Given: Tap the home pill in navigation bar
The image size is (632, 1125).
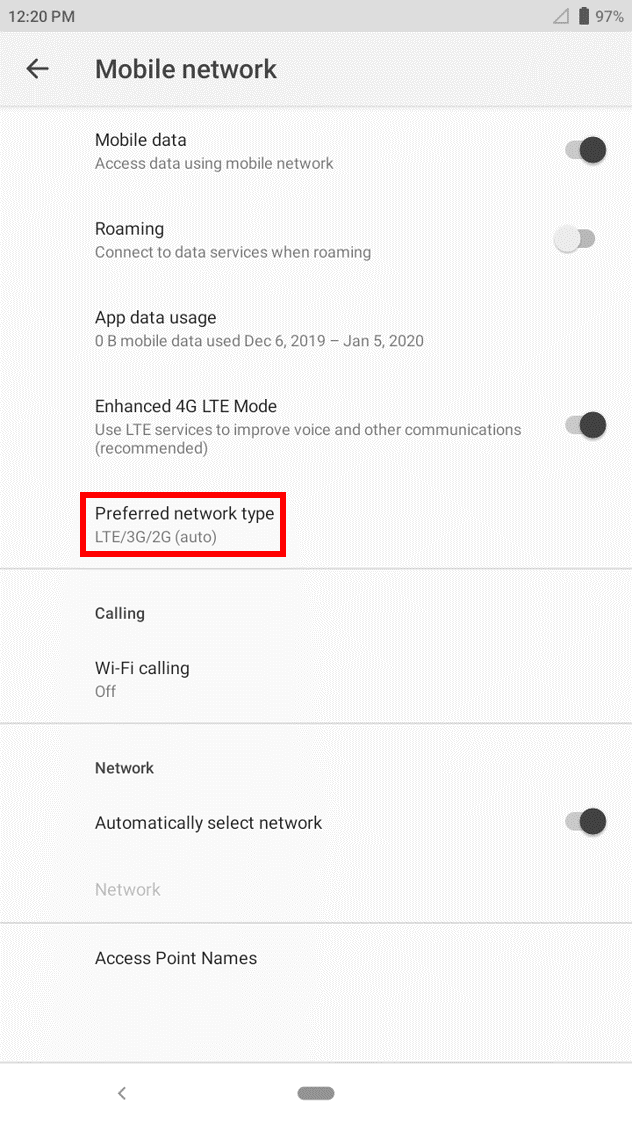Looking at the screenshot, I should [x=315, y=1093].
